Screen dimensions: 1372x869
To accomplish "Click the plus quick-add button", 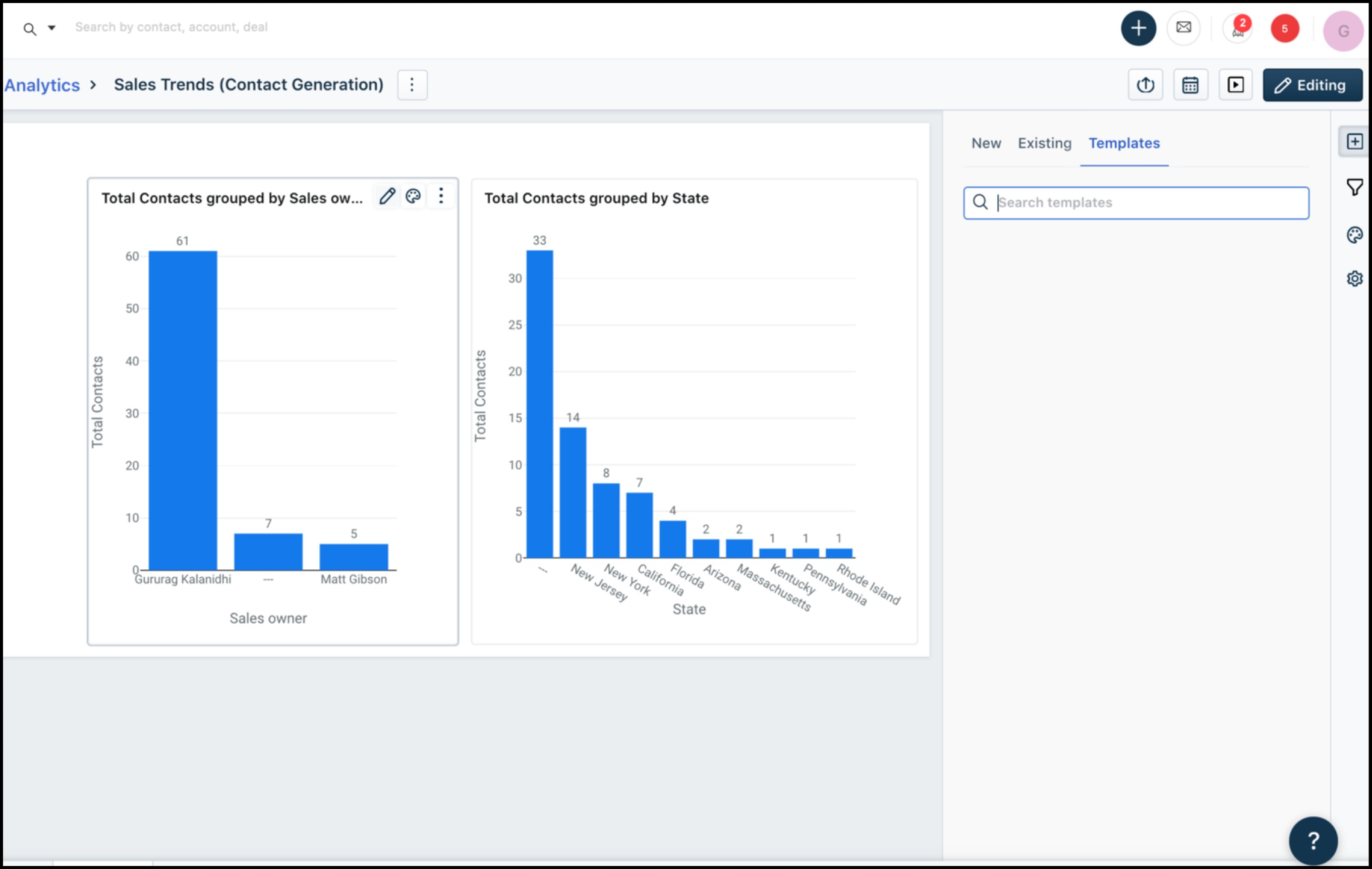I will click(x=1138, y=28).
